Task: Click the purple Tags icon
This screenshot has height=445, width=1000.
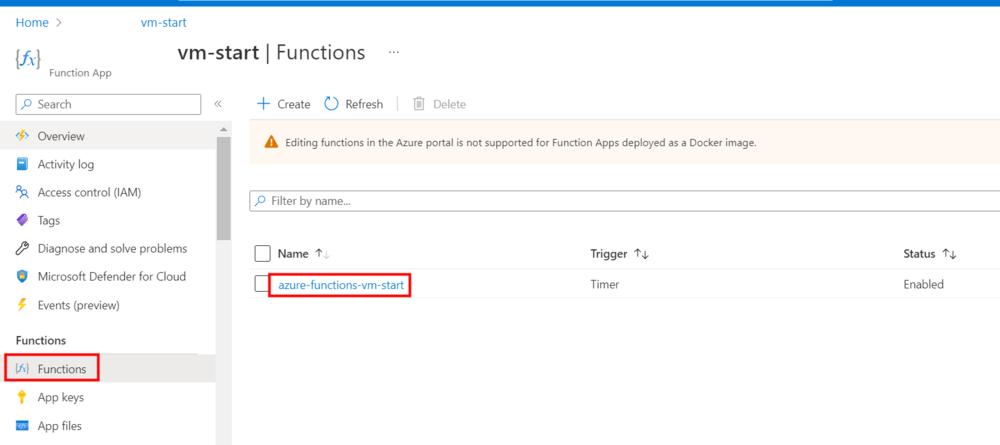Action: [x=22, y=220]
